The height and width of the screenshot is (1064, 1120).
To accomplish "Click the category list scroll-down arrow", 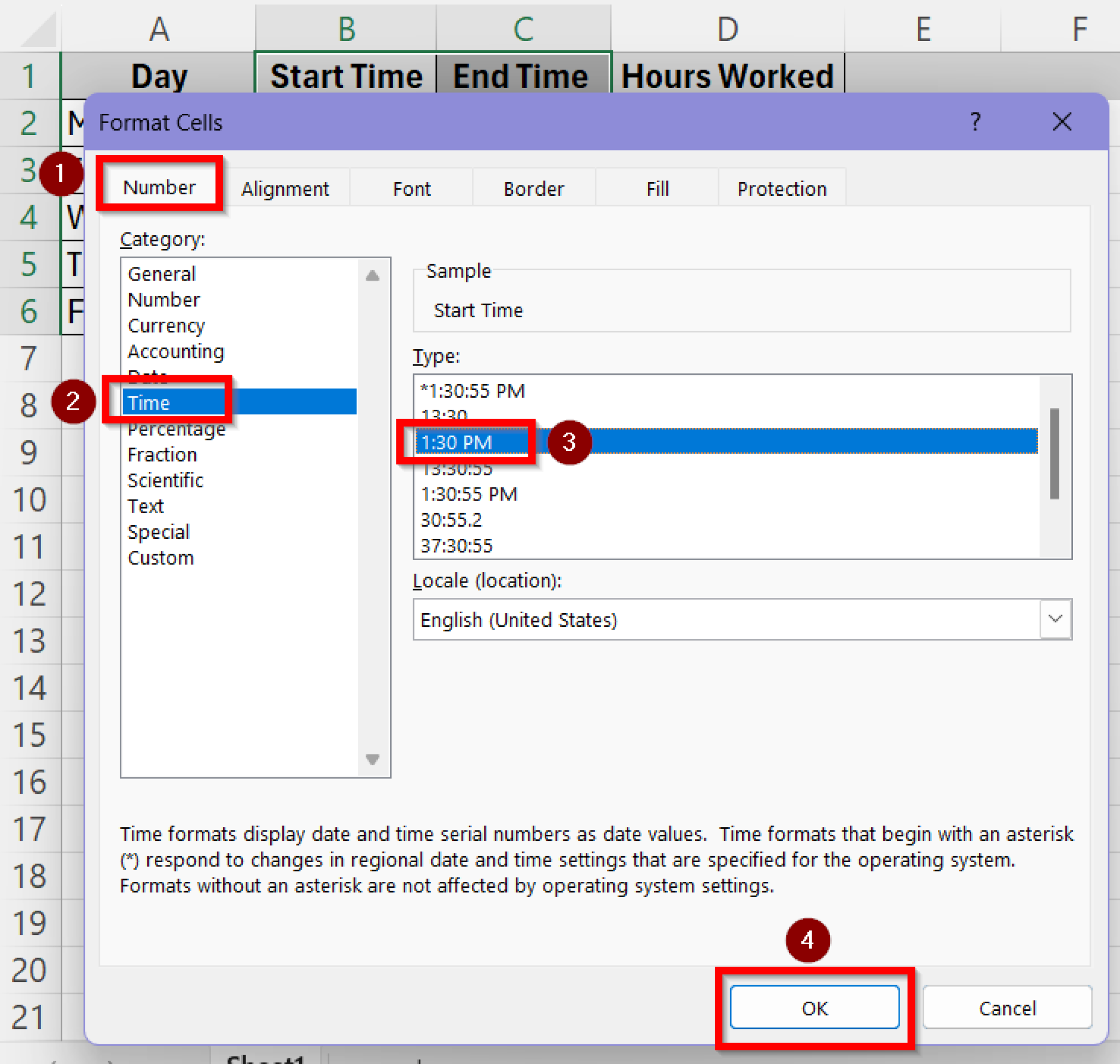I will click(x=371, y=761).
